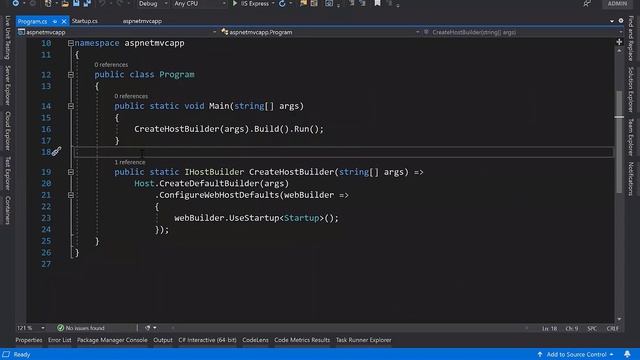Click the split editor plus icon above the scrollbar
This screenshot has width=640, height=360.
(619, 42)
